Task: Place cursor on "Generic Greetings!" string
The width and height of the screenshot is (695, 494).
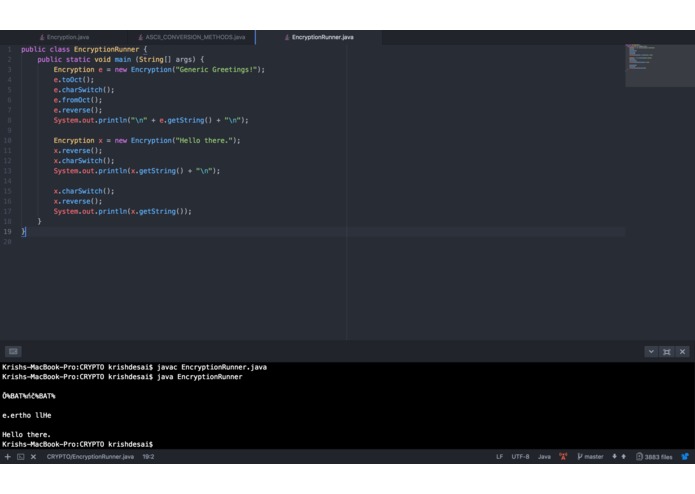Action: click(x=216, y=70)
